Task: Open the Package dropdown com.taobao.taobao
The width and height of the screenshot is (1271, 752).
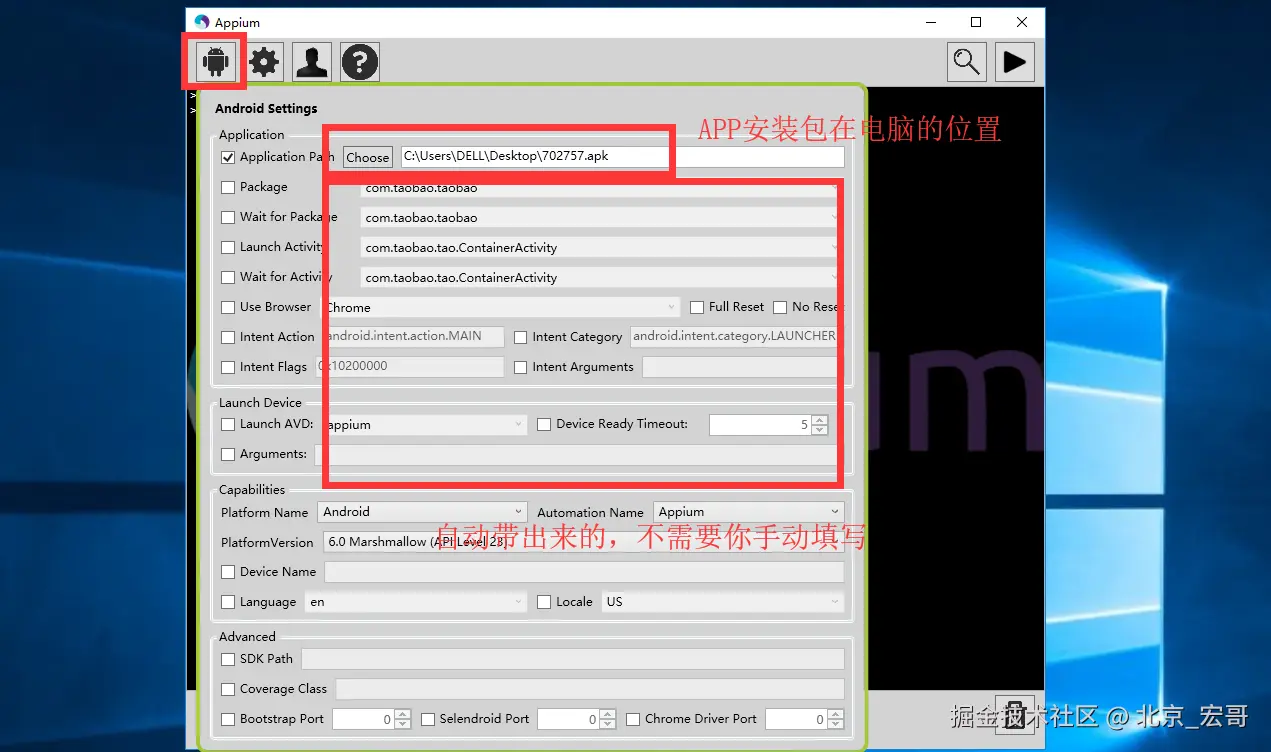Action: pyautogui.click(x=602, y=188)
